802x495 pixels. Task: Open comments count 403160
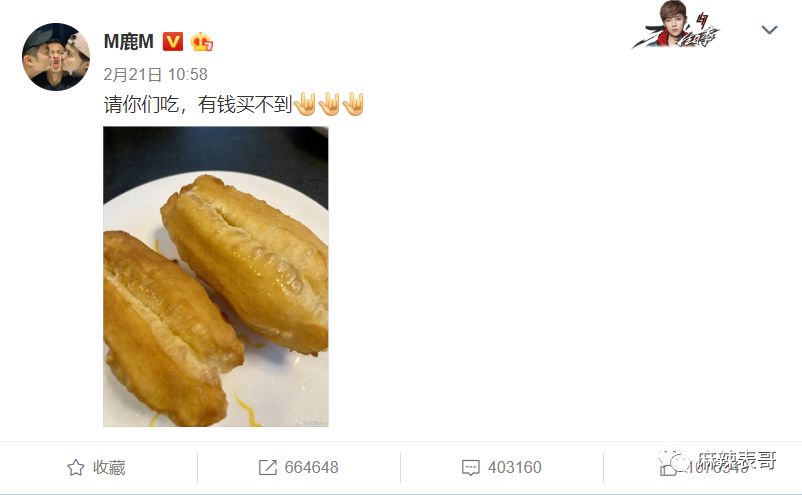point(515,467)
